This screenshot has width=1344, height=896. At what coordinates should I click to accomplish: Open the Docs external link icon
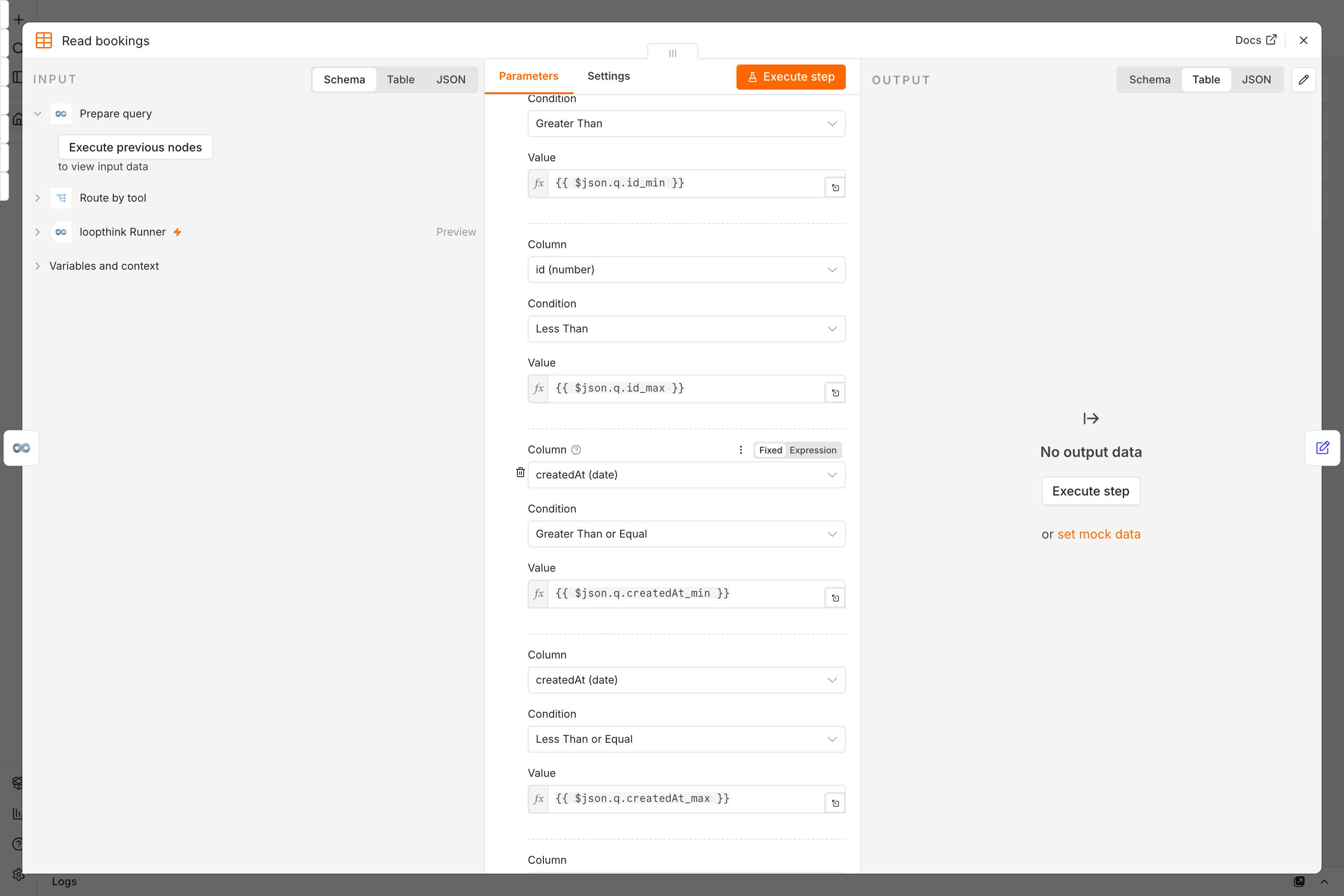(1271, 40)
